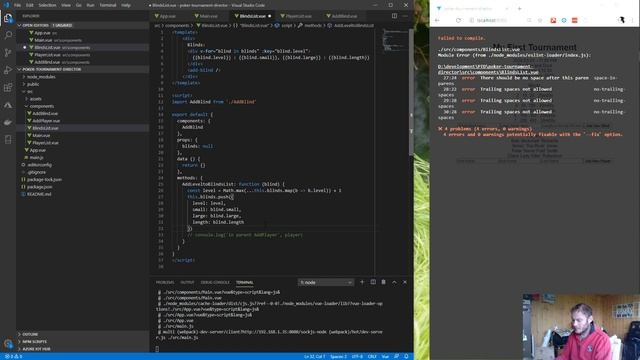640x360 pixels.
Task: Click the UTF-8 encoding status entry
Action: click(357, 357)
